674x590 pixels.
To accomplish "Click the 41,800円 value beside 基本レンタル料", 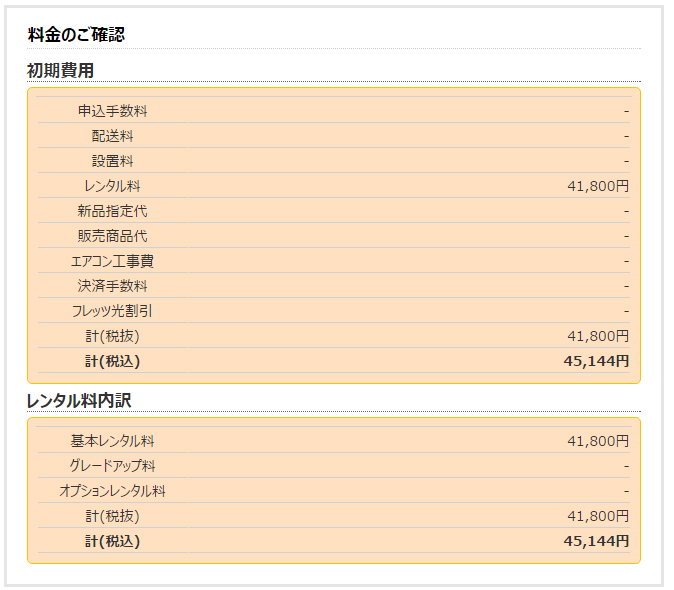I will coord(597,441).
